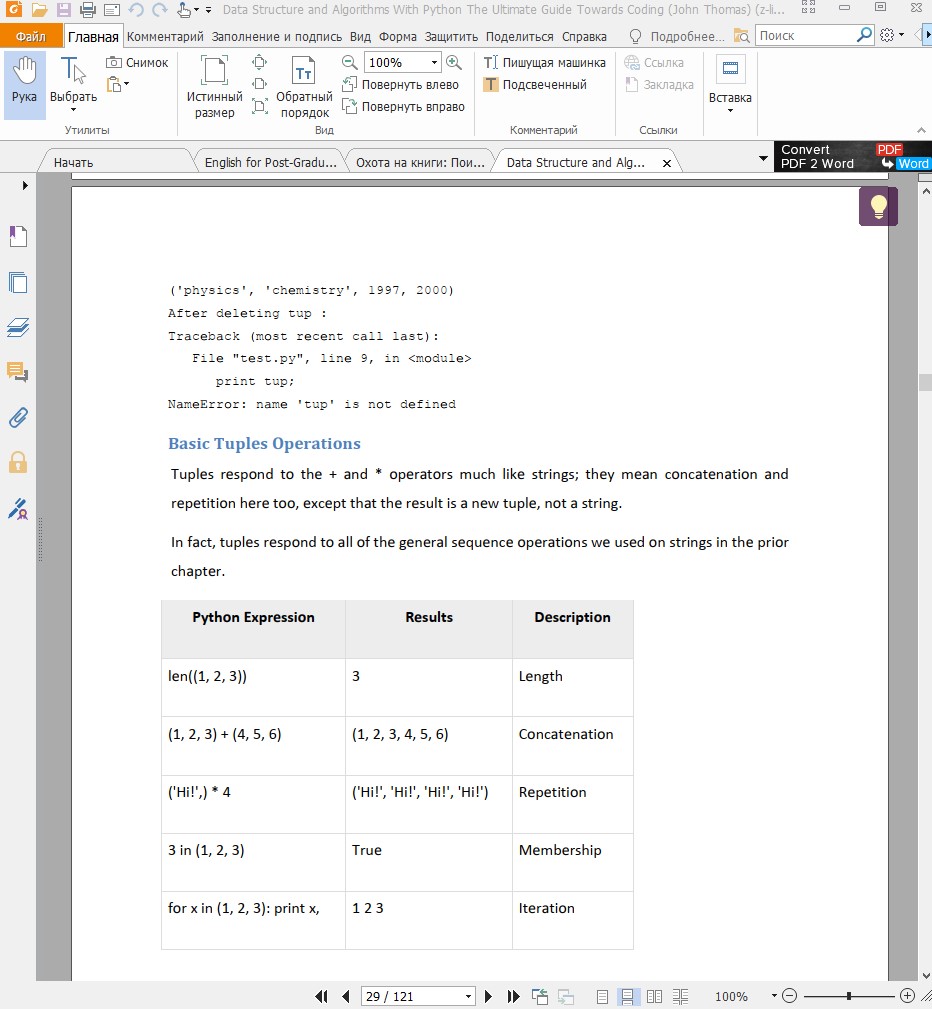This screenshot has width=932, height=1009.
Task: Open the page thumbnails panel in sidebar
Action: point(18,282)
